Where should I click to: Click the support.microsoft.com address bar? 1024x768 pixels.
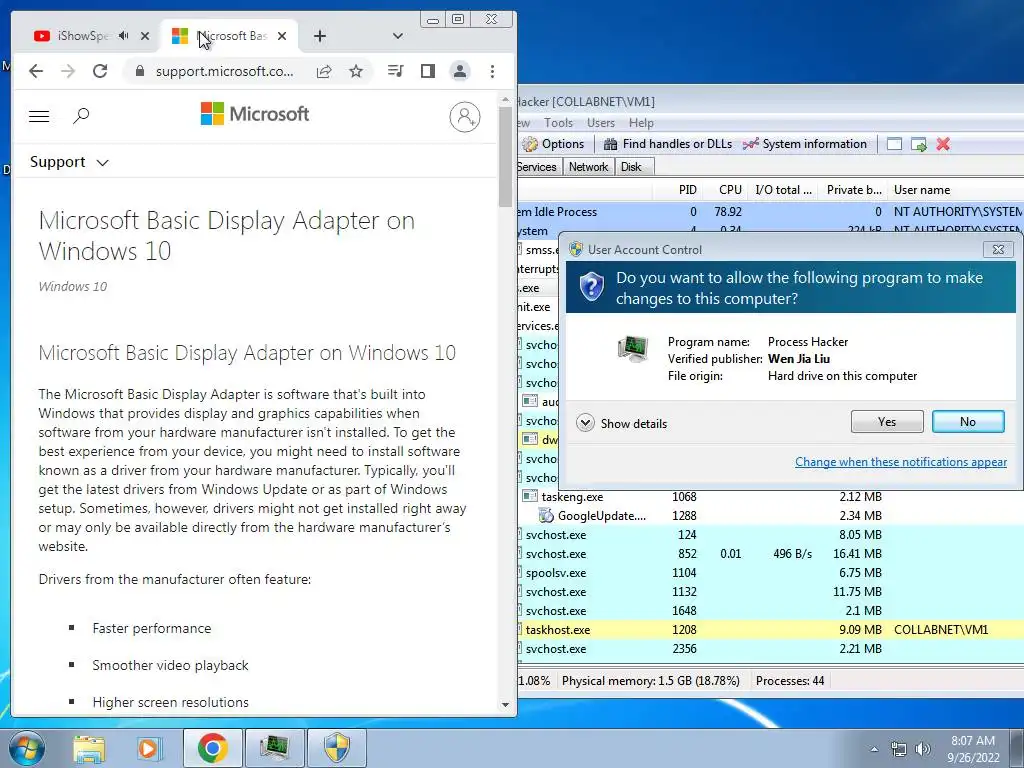pyautogui.click(x=224, y=71)
